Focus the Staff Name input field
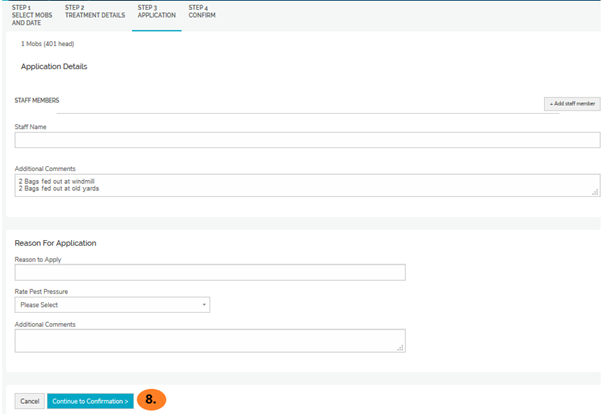The width and height of the screenshot is (602, 414). coord(307,141)
